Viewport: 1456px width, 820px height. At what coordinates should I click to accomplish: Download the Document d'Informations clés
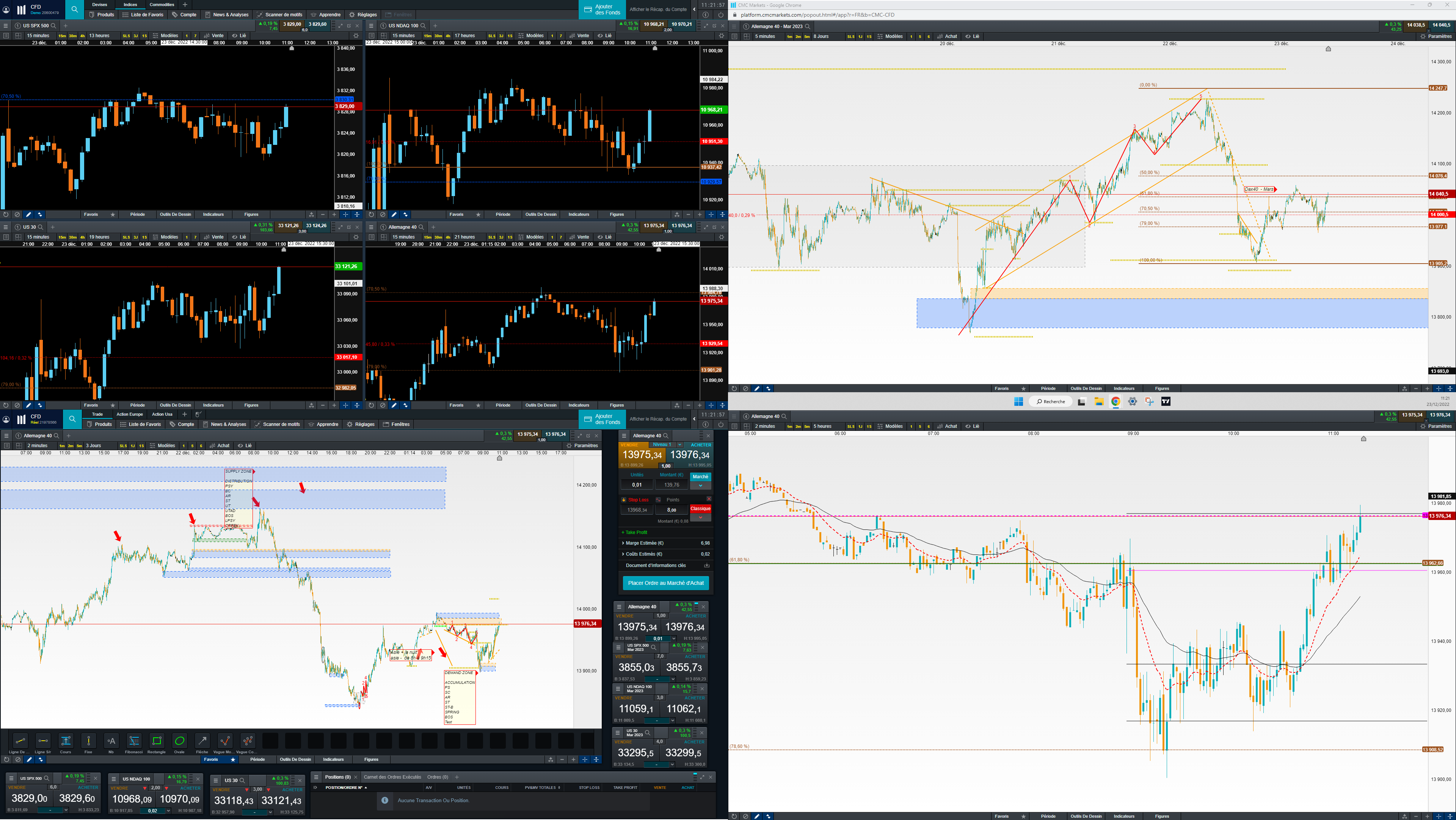[x=706, y=566]
